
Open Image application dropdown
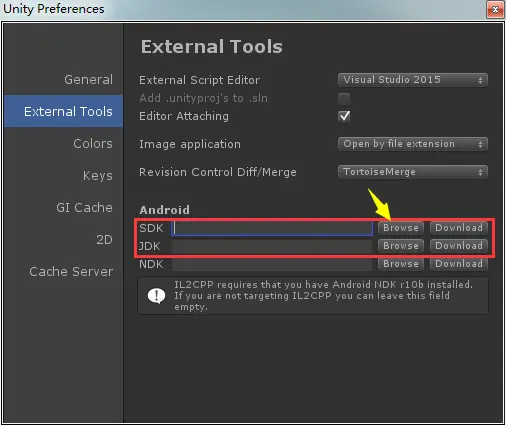(x=413, y=144)
